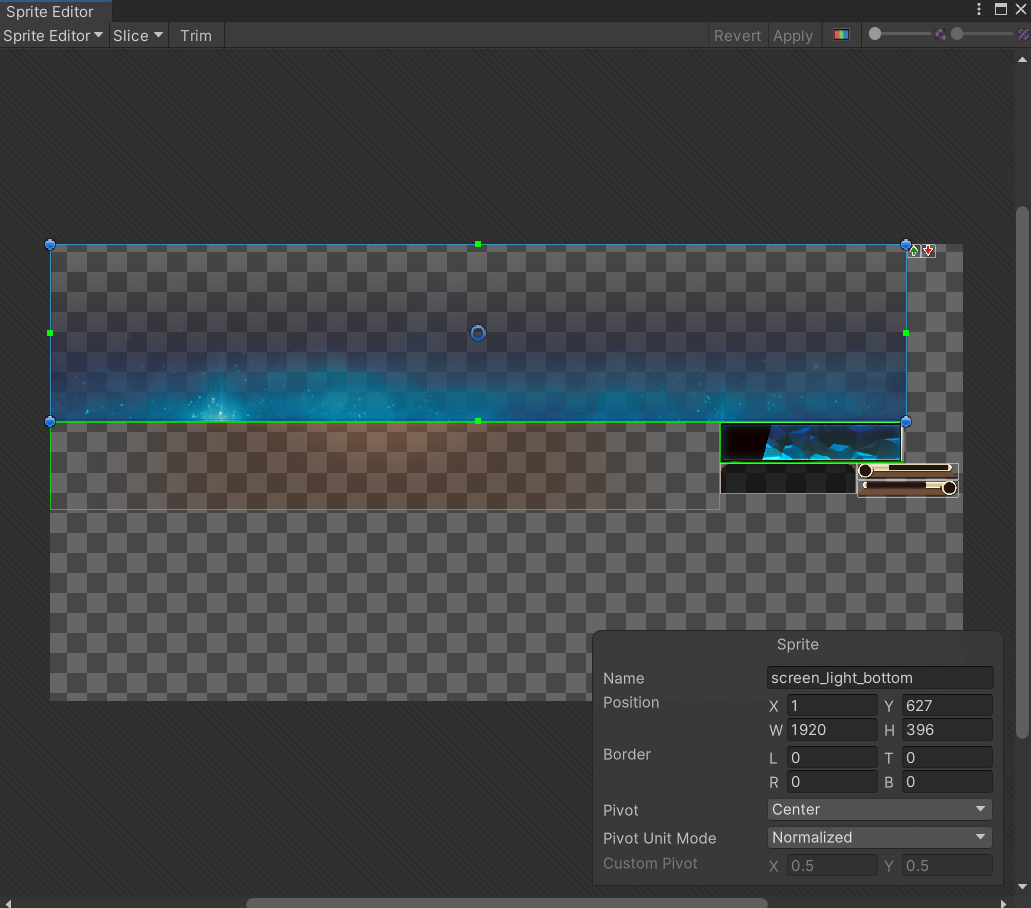Select the blue crystal banner sprite
The image size is (1031, 908).
click(x=811, y=442)
